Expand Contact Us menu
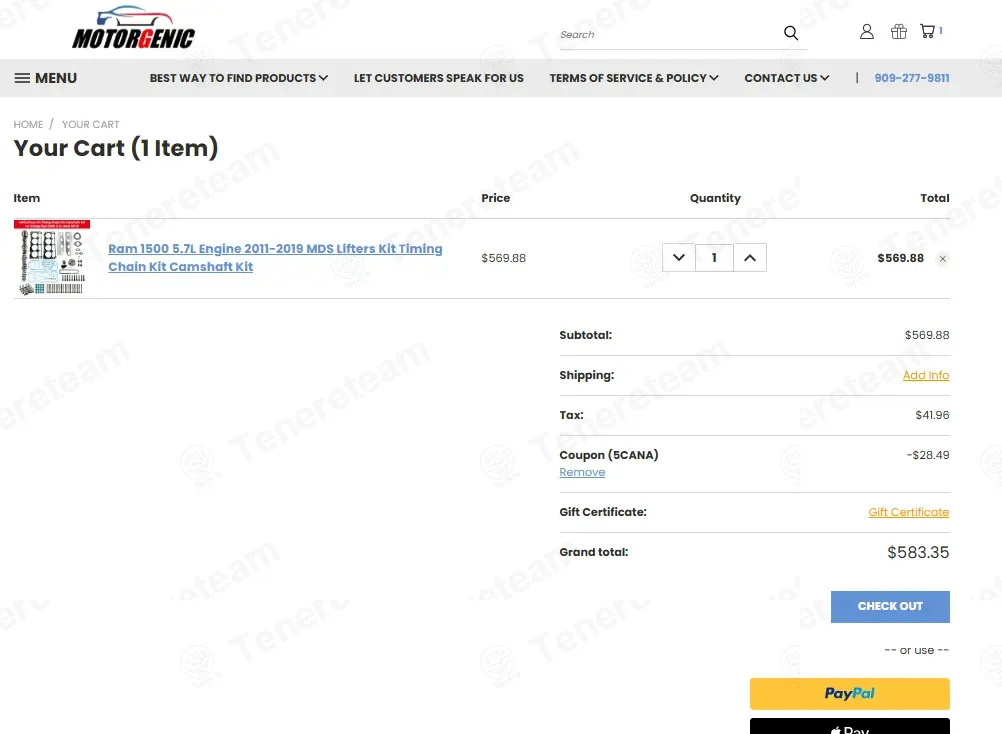The width and height of the screenshot is (1002, 734). (x=787, y=78)
